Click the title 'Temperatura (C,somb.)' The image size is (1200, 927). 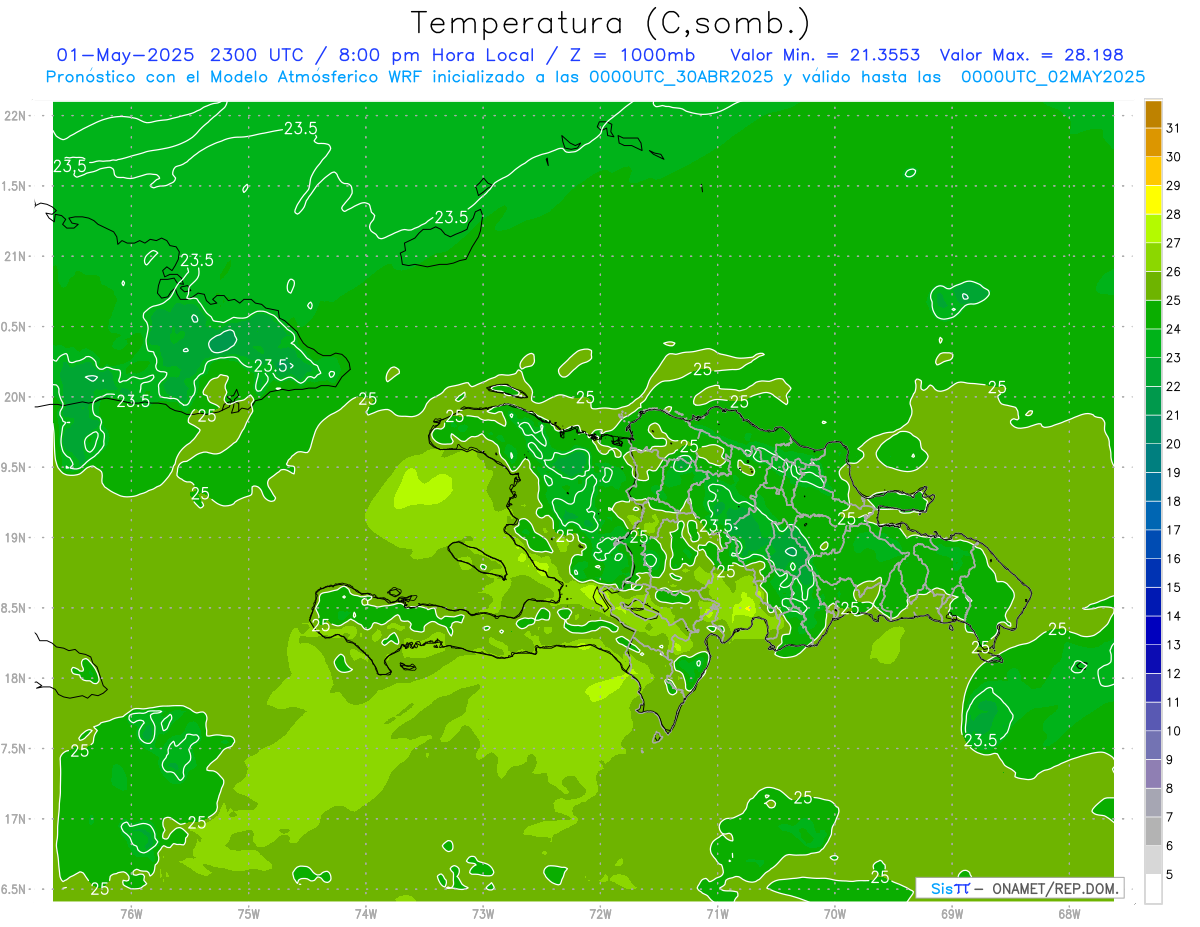tap(610, 23)
